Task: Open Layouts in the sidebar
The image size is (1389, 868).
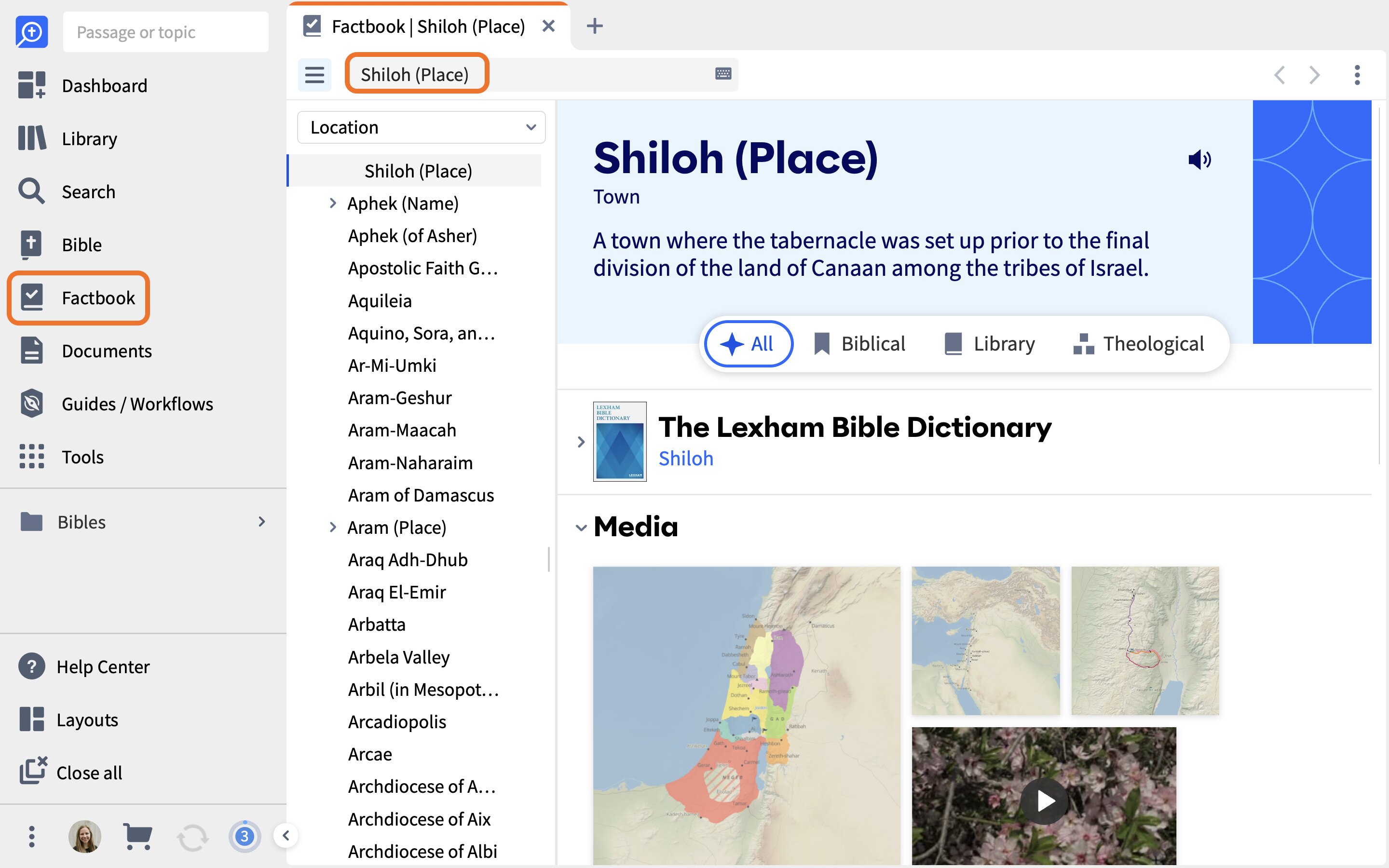Action: (x=68, y=719)
